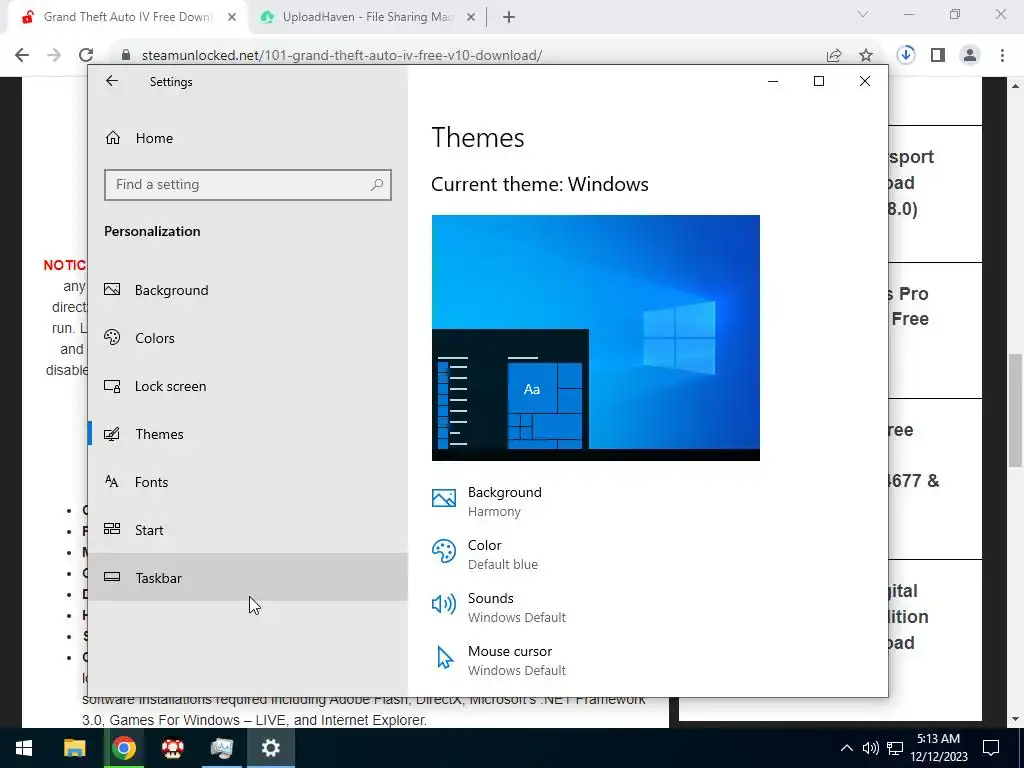Click the Sounds speaker icon in Themes
This screenshot has width=1024, height=768.
coord(444,604)
